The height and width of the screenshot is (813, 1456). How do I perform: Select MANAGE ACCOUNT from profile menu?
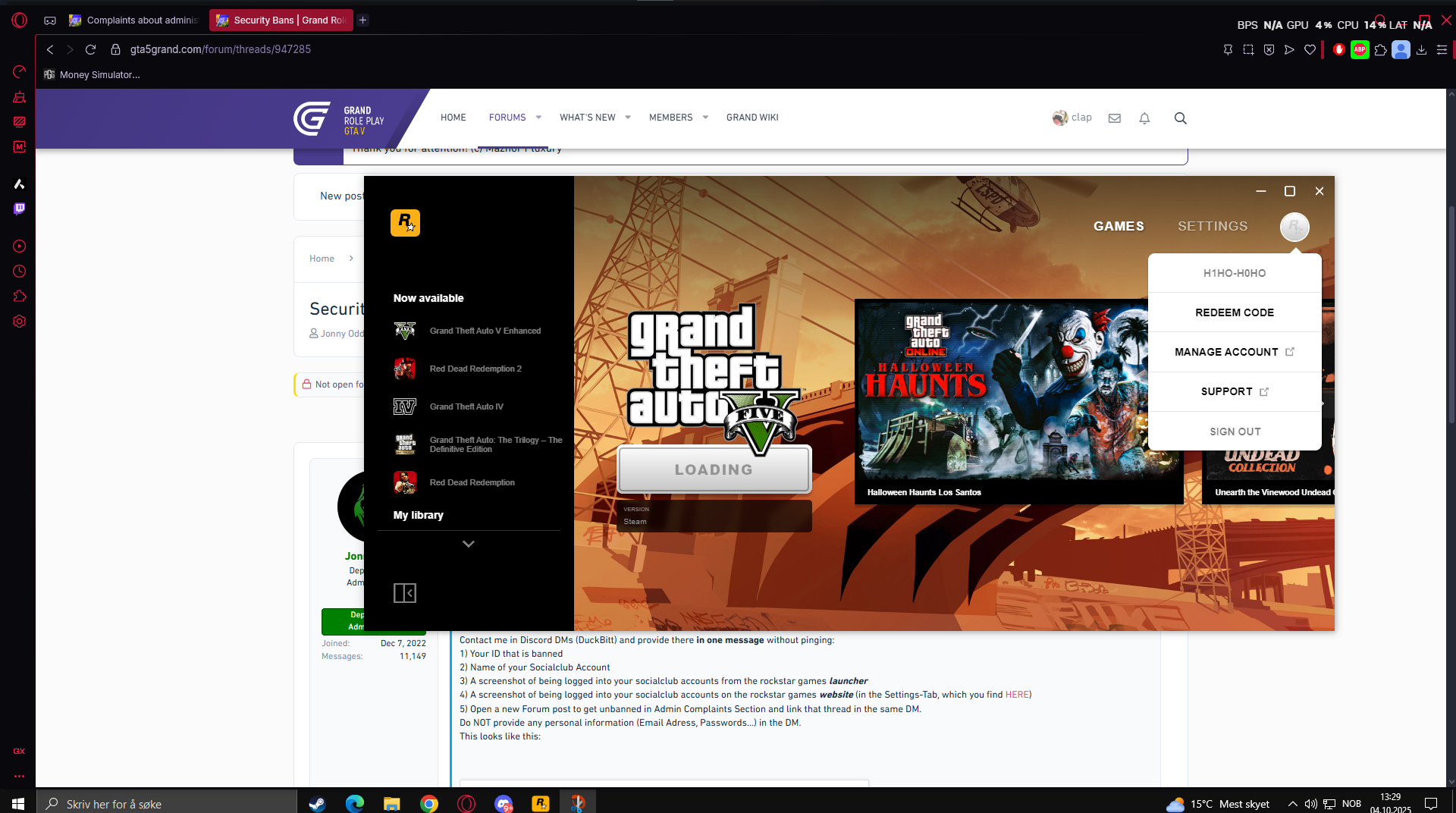pos(1235,352)
